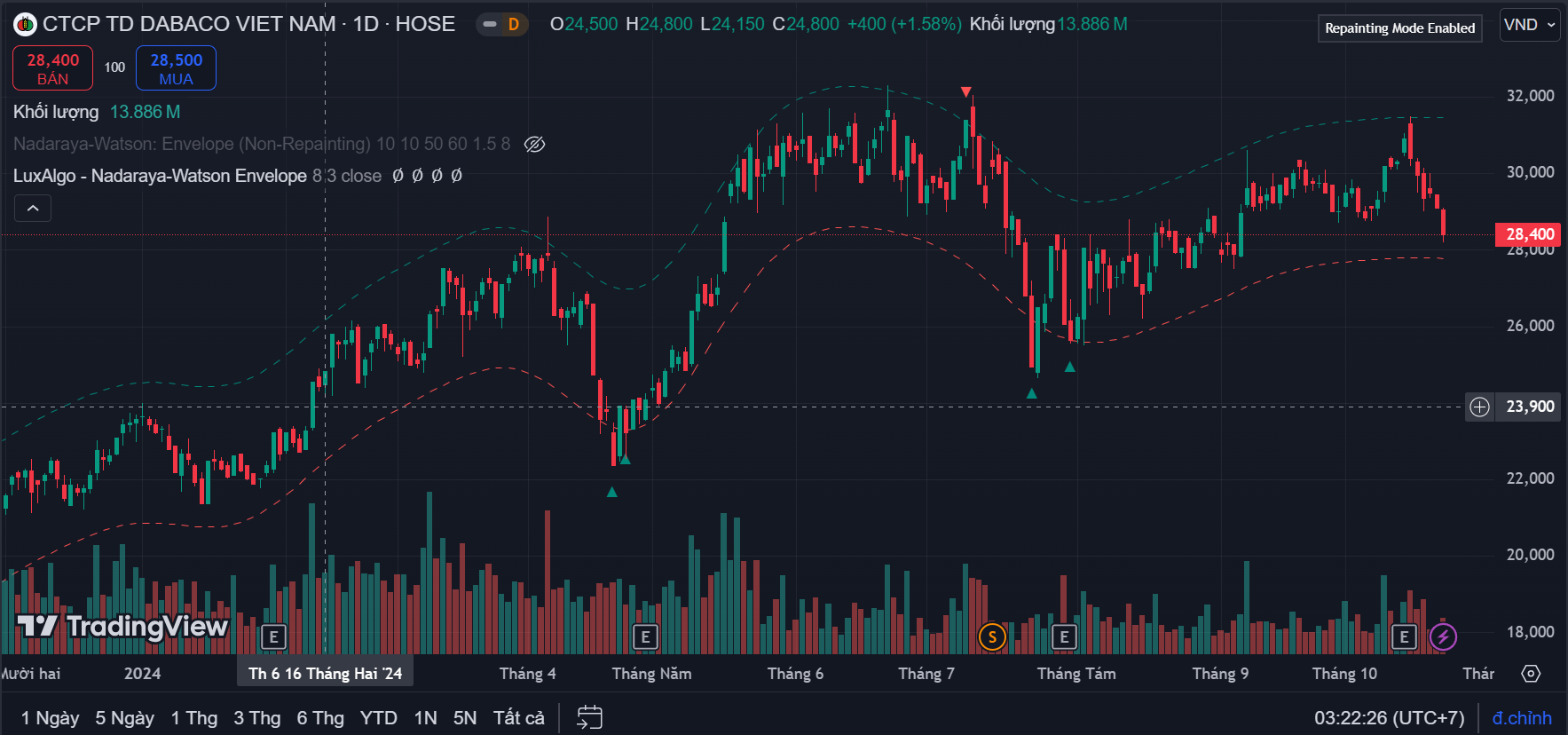Select the 5N range
Viewport: 1568px width, 735px height.
click(465, 718)
